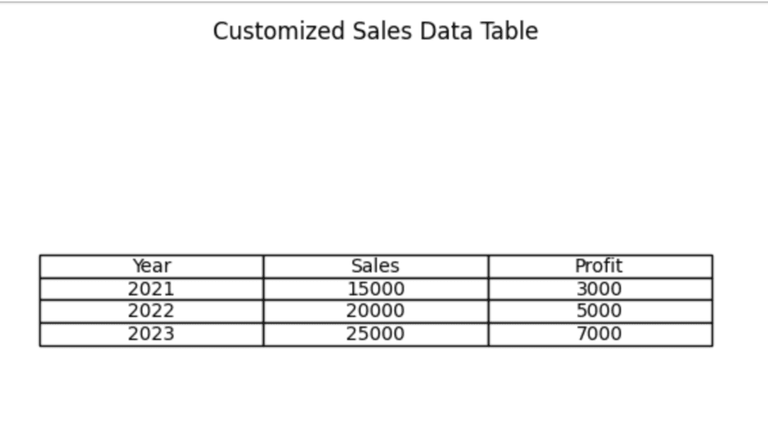Image resolution: width=768 pixels, height=422 pixels.
Task: Click the Year column header cell
Action: 151,266
